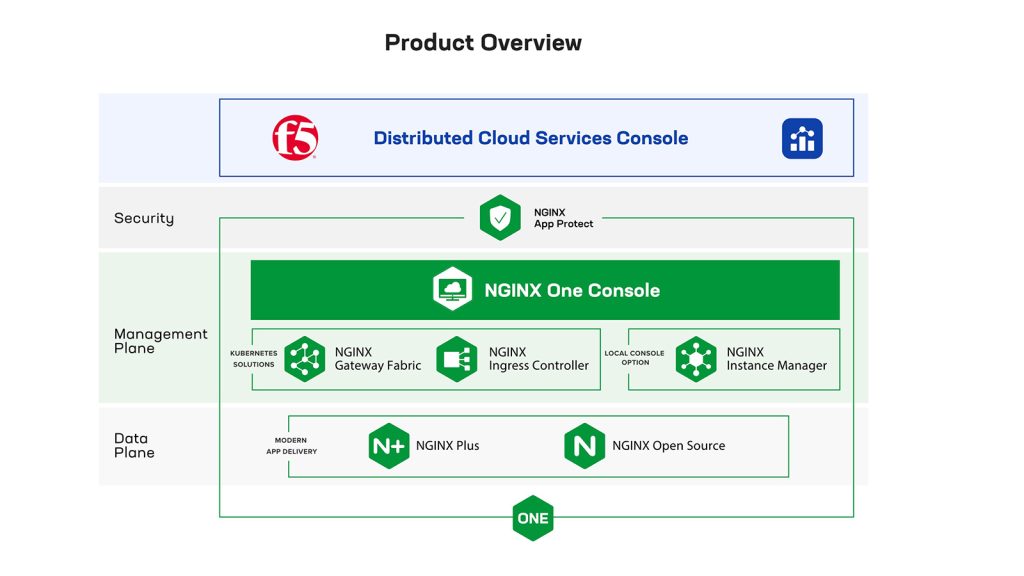Screen dimensions: 1024x576
Task: Click the blue Distributed Cloud analytics icon
Action: (802, 138)
